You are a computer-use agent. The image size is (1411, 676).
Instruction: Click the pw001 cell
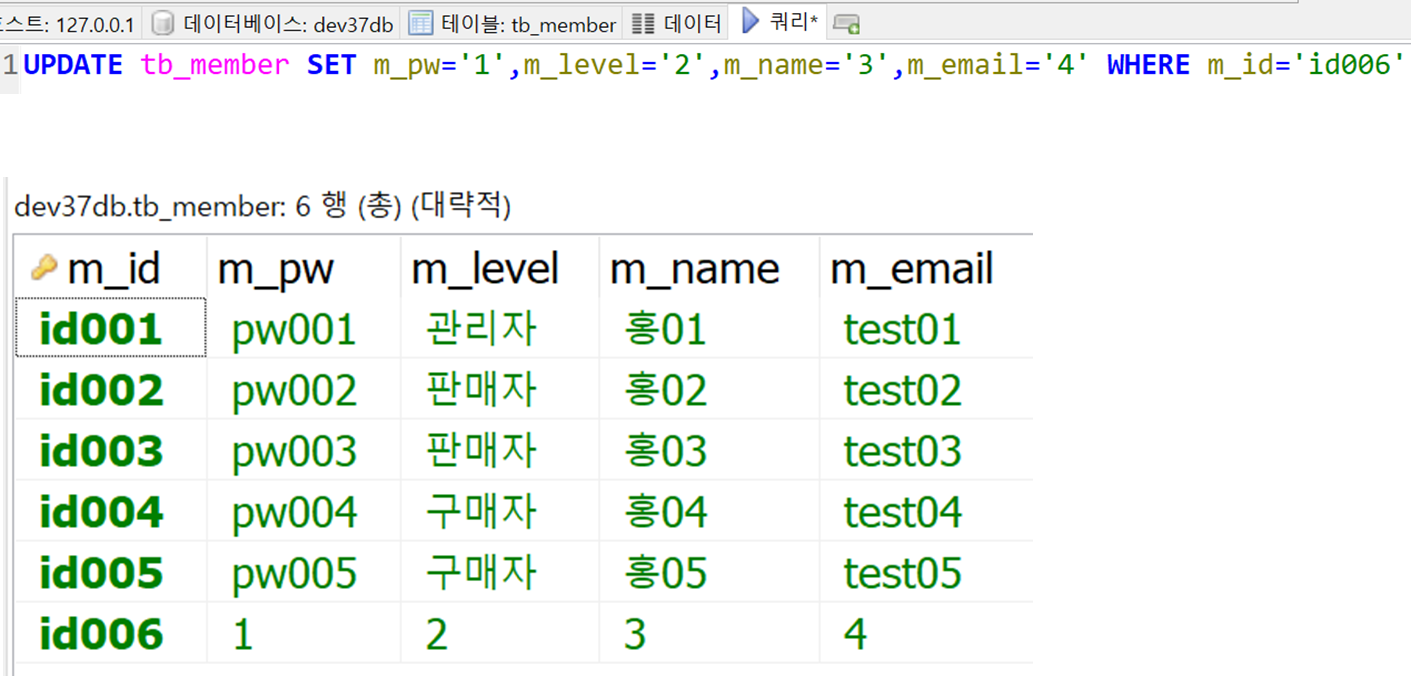[x=303, y=328]
